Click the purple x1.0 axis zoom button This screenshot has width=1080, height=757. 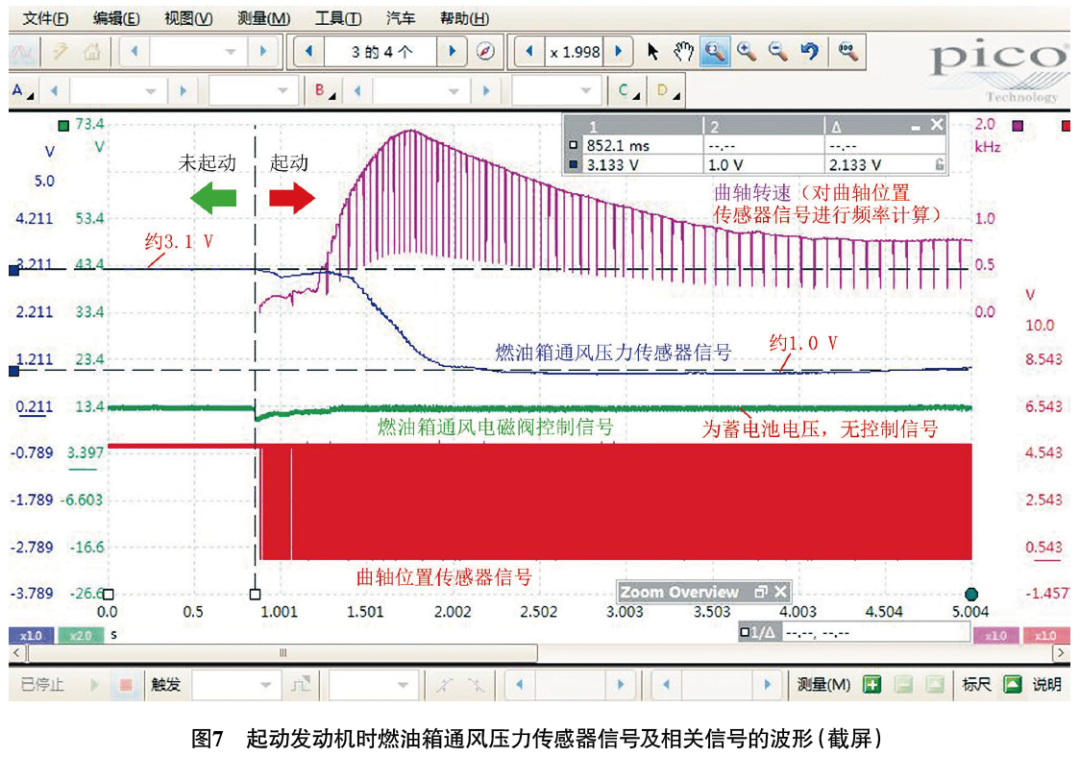[x=996, y=635]
